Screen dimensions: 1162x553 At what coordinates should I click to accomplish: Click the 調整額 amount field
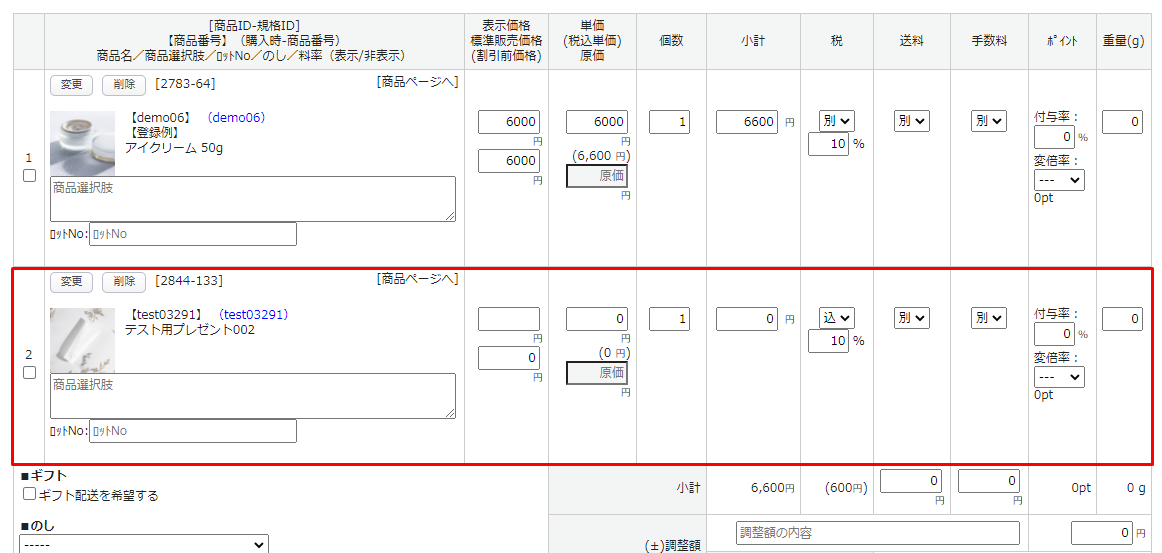(1104, 533)
